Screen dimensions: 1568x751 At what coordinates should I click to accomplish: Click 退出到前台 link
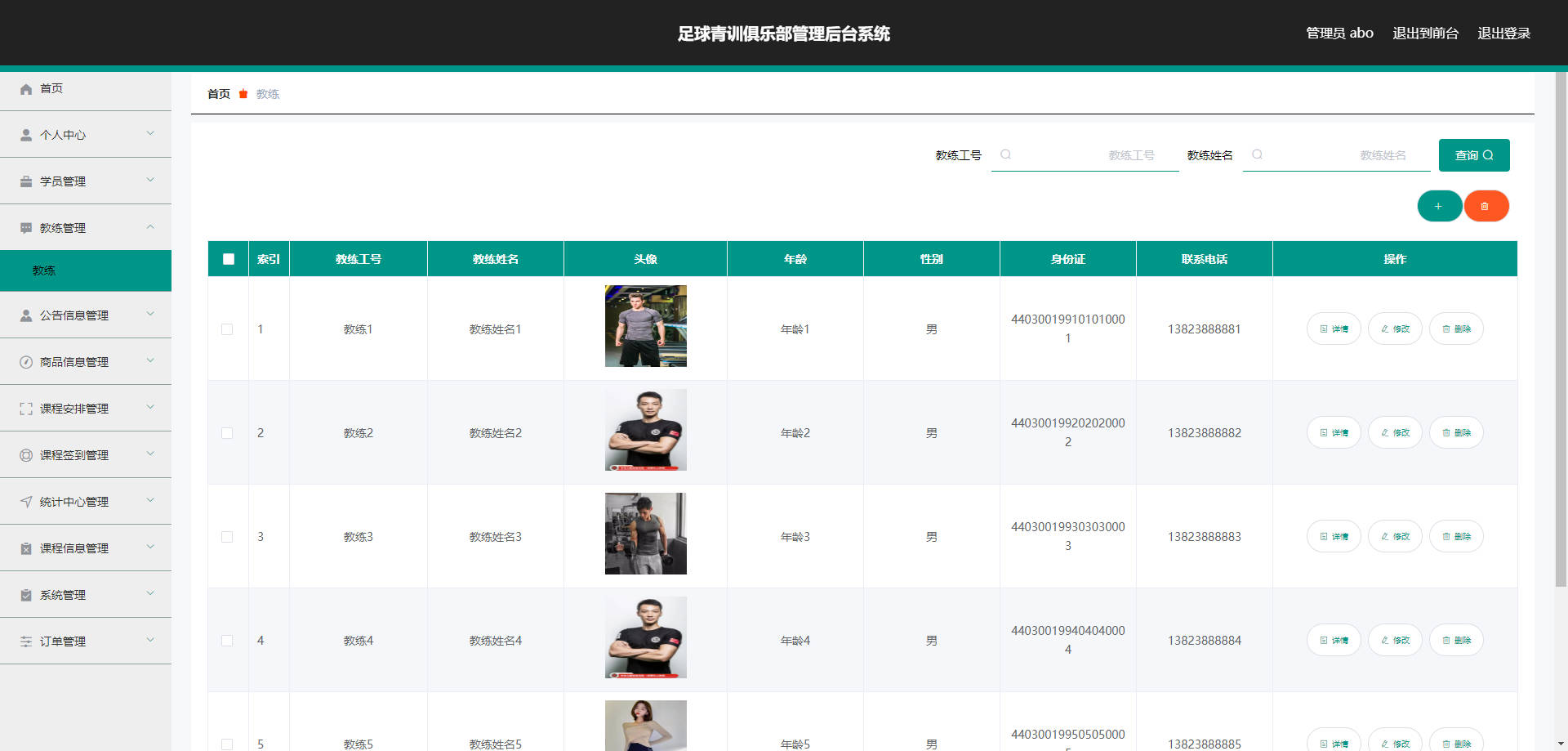[x=1425, y=34]
